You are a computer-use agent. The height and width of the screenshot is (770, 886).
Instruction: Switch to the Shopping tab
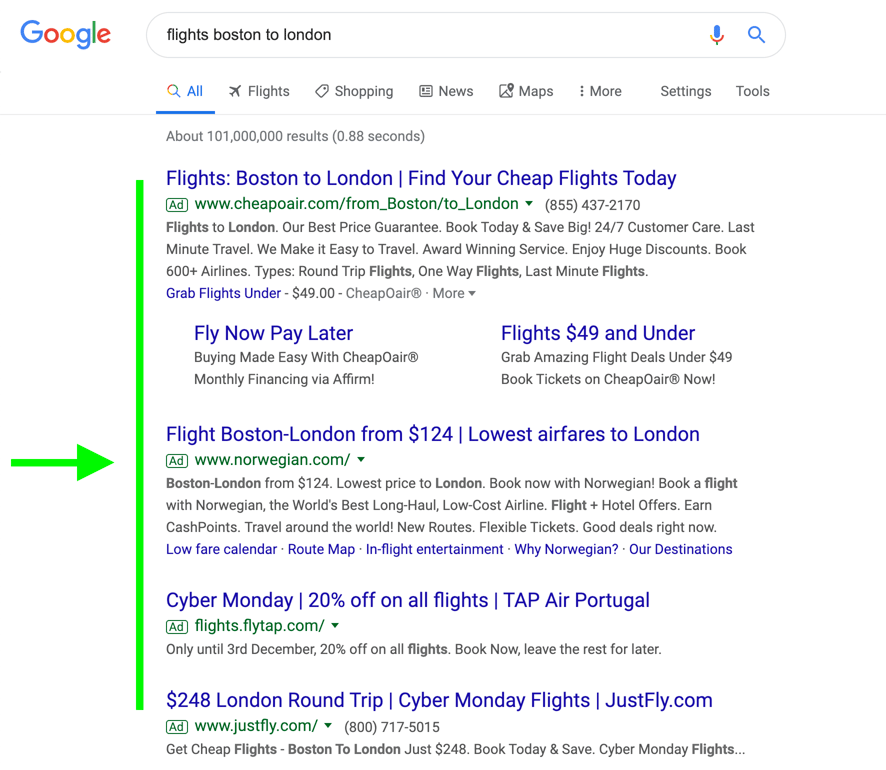(x=354, y=91)
